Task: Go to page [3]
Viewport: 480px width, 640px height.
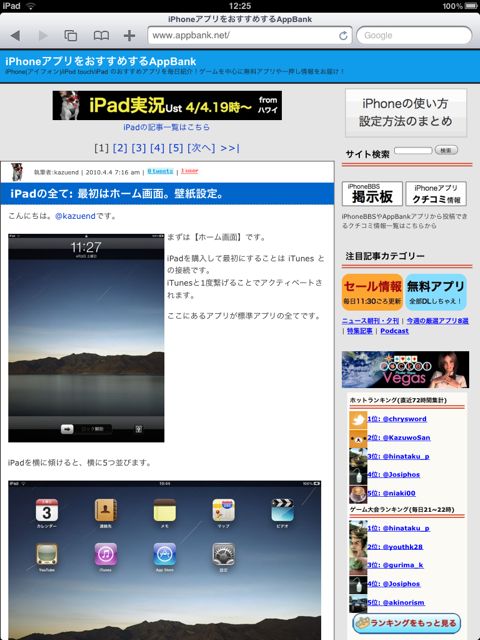Action: (138, 148)
